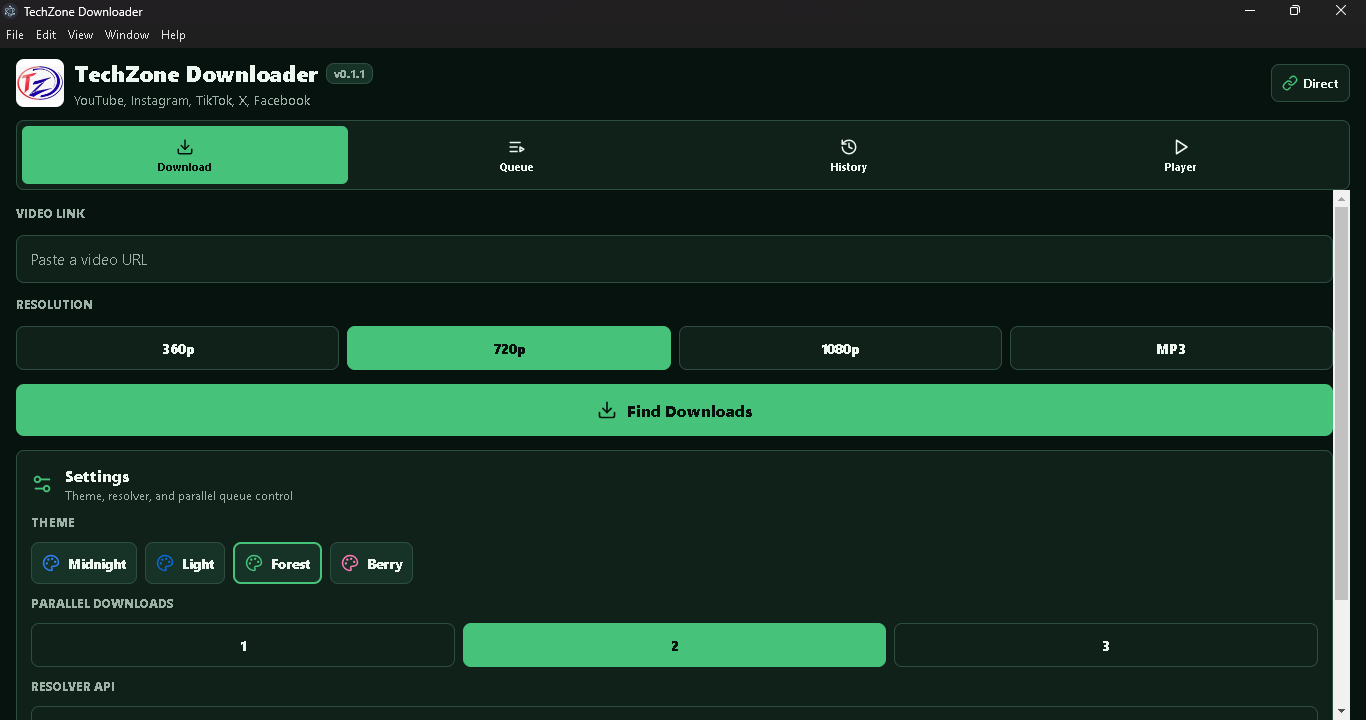Click 'Theme, resolver, and parallel queue control' text
The height and width of the screenshot is (720, 1366).
179,496
